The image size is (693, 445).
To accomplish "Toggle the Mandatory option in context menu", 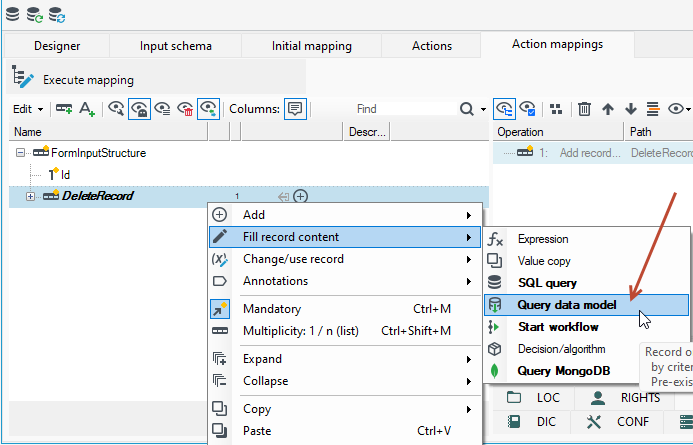I will [345, 309].
